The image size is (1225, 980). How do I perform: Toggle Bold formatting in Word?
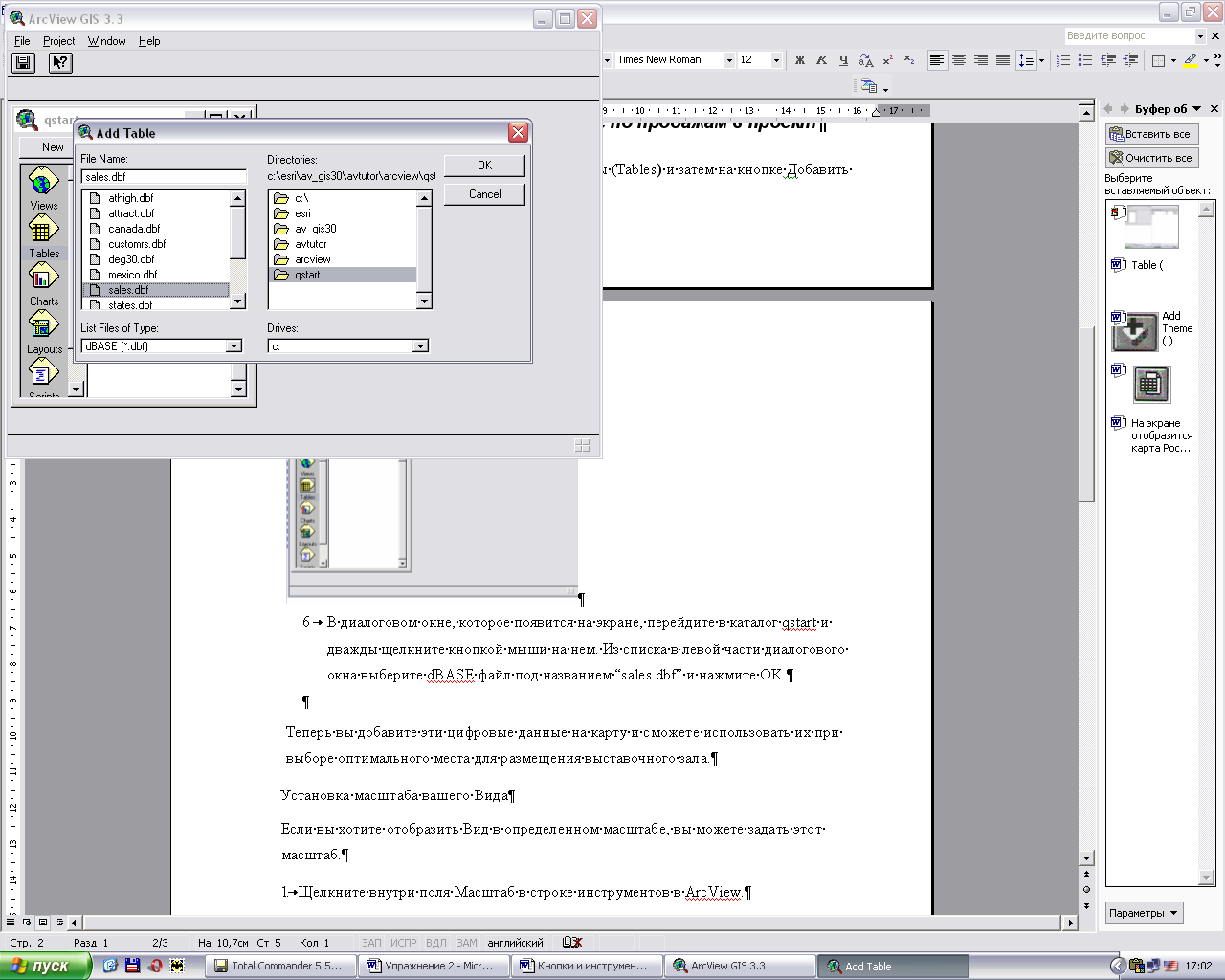(800, 59)
